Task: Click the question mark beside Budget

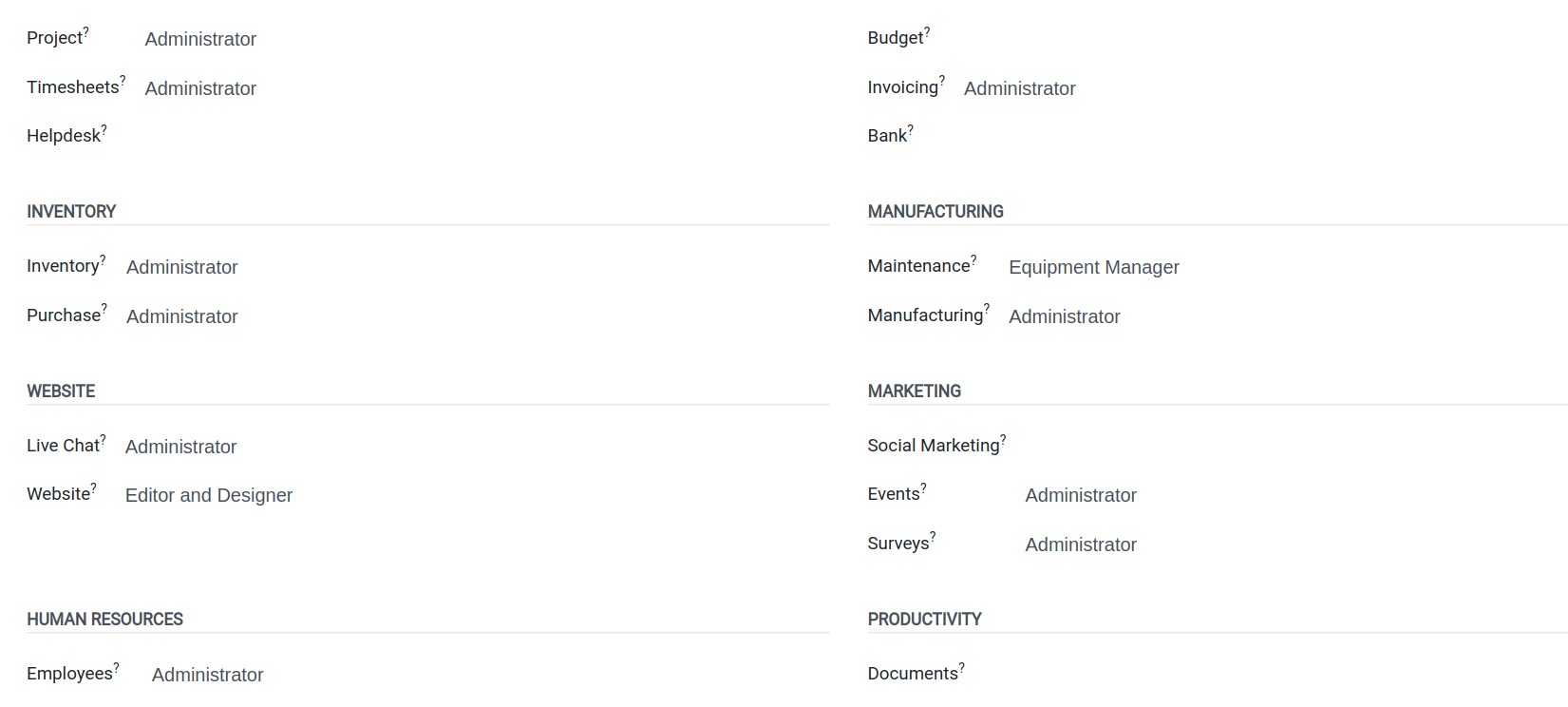Action: point(927,32)
